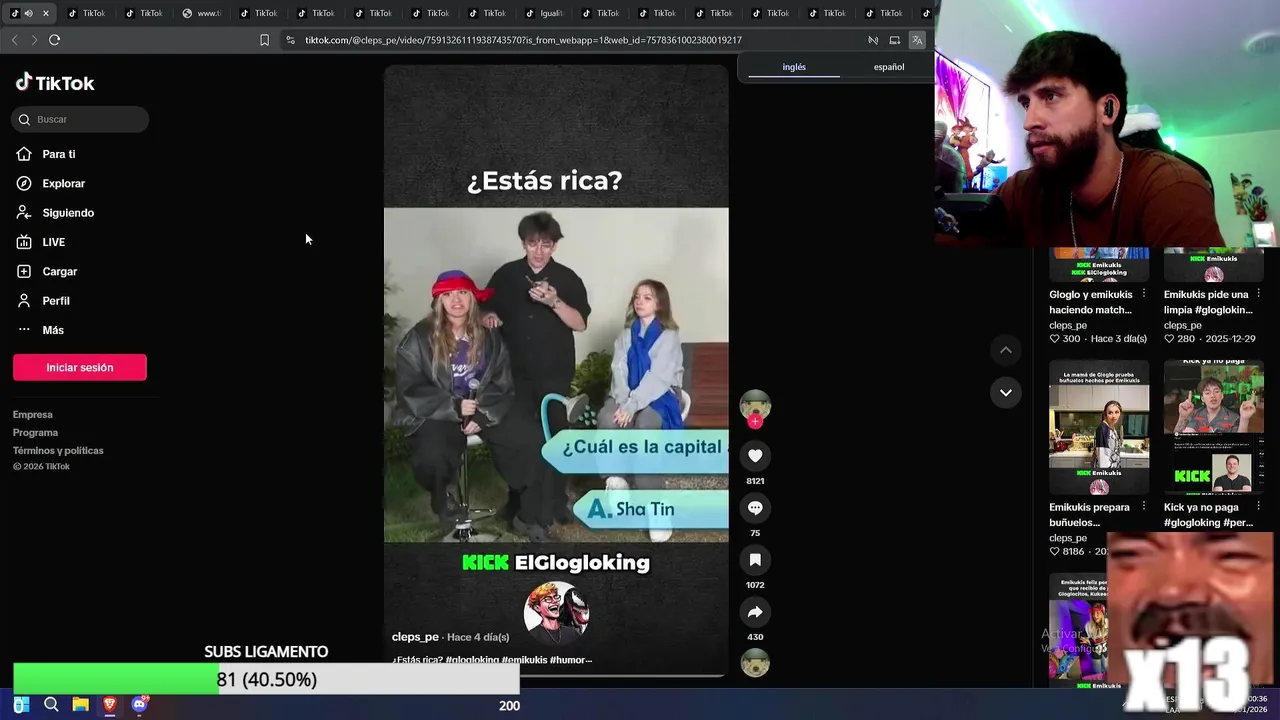Open the cleps_pe username under the video

415,637
